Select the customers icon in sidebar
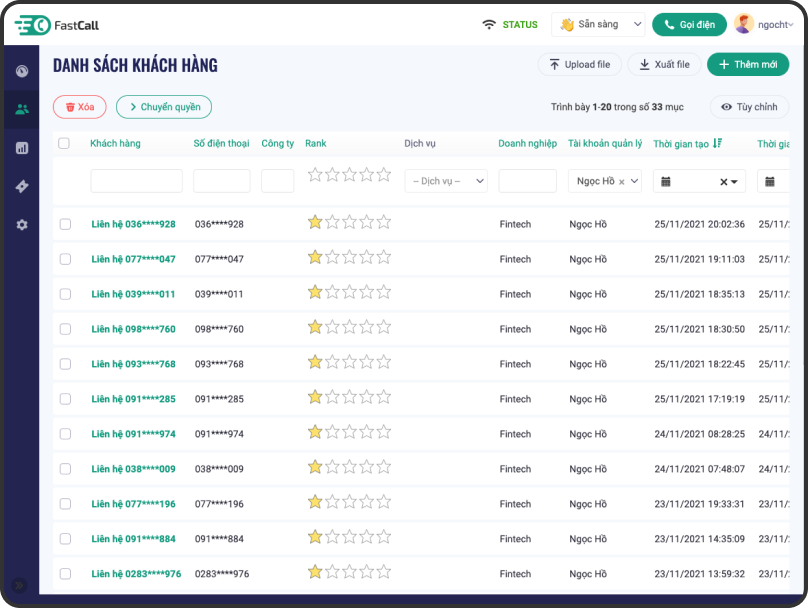 point(21,109)
